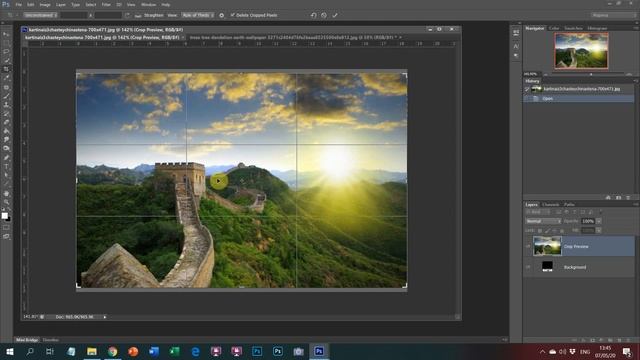
Task: Select the Move tool at the toolbox top
Action: coord(6,34)
